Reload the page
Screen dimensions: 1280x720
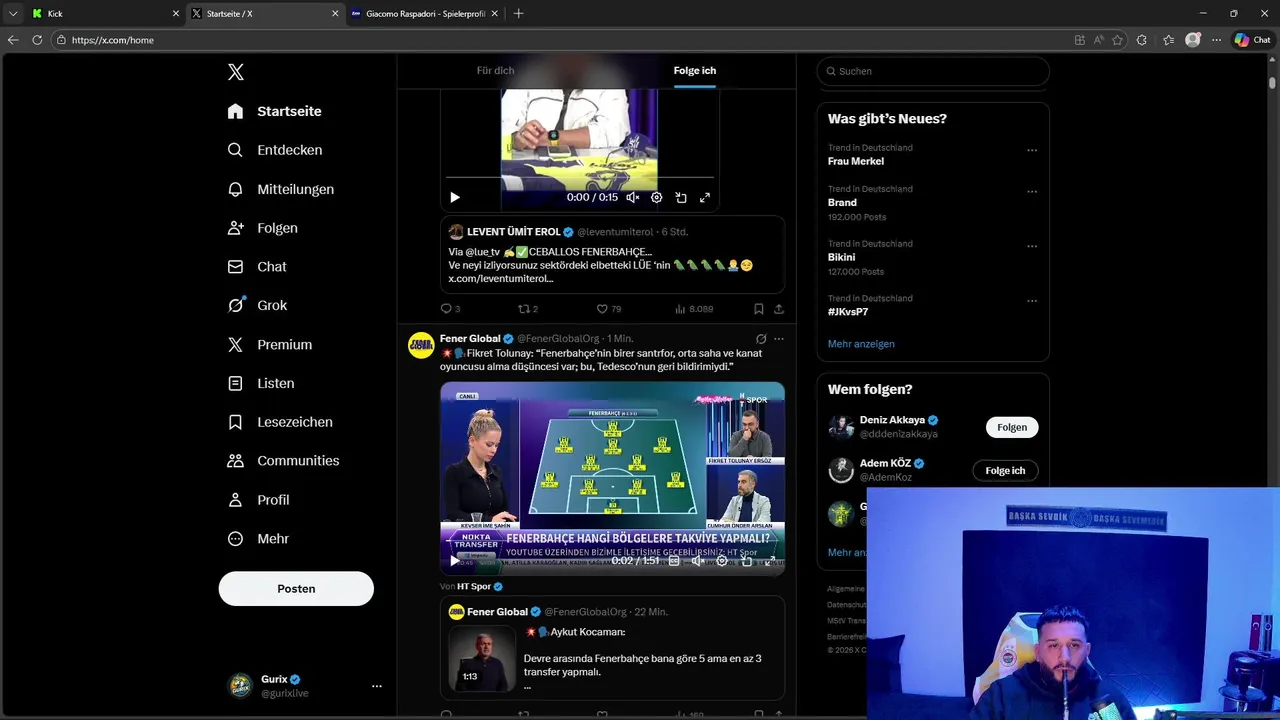tap(37, 40)
